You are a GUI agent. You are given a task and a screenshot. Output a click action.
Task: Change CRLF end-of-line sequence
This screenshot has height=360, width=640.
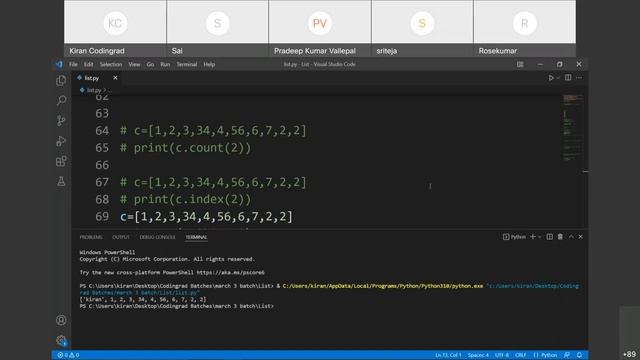coord(520,355)
